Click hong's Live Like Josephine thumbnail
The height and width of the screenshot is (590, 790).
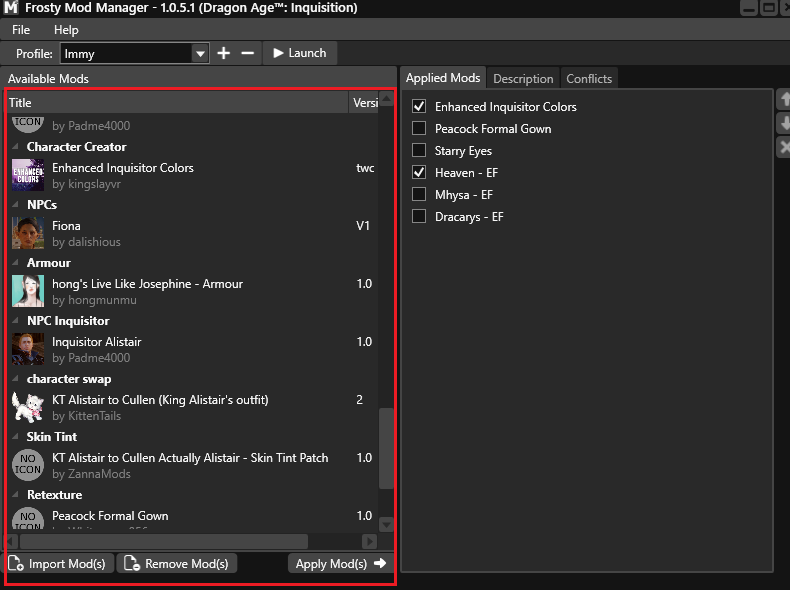pyautogui.click(x=28, y=291)
